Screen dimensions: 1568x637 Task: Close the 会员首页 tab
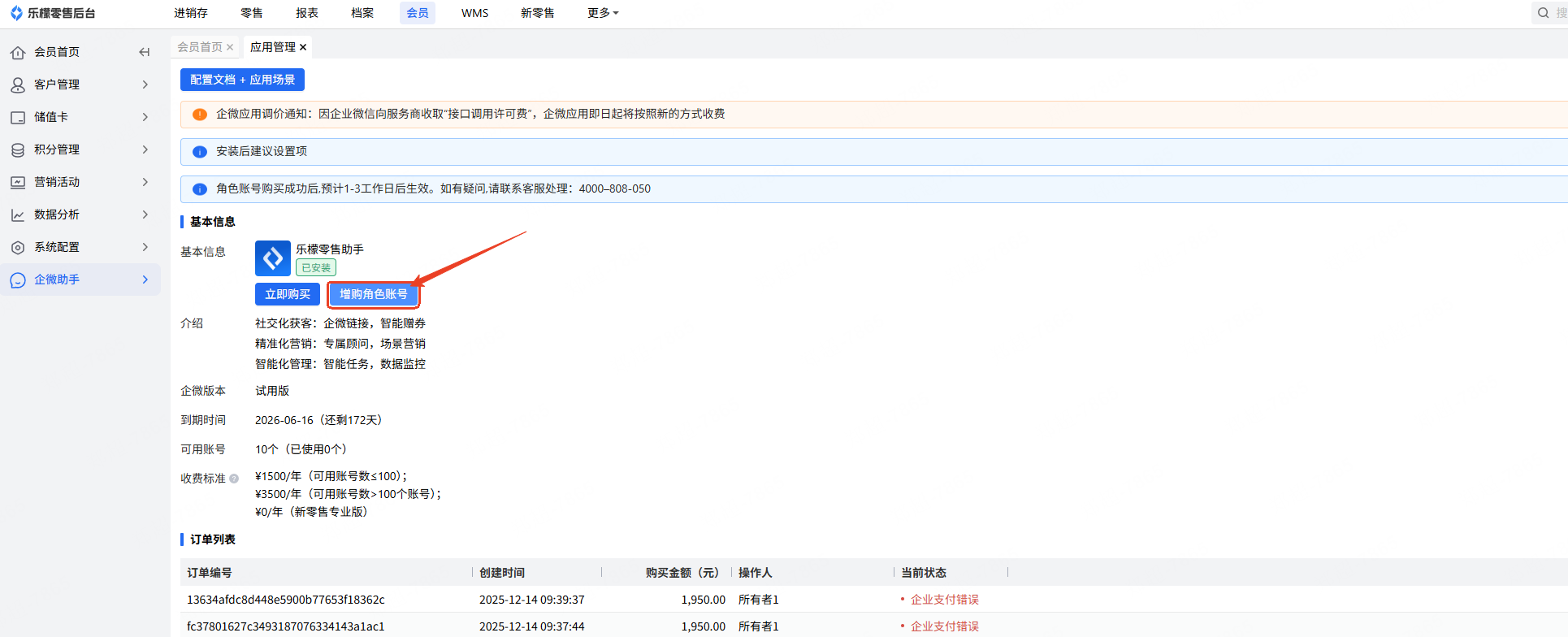(x=230, y=47)
